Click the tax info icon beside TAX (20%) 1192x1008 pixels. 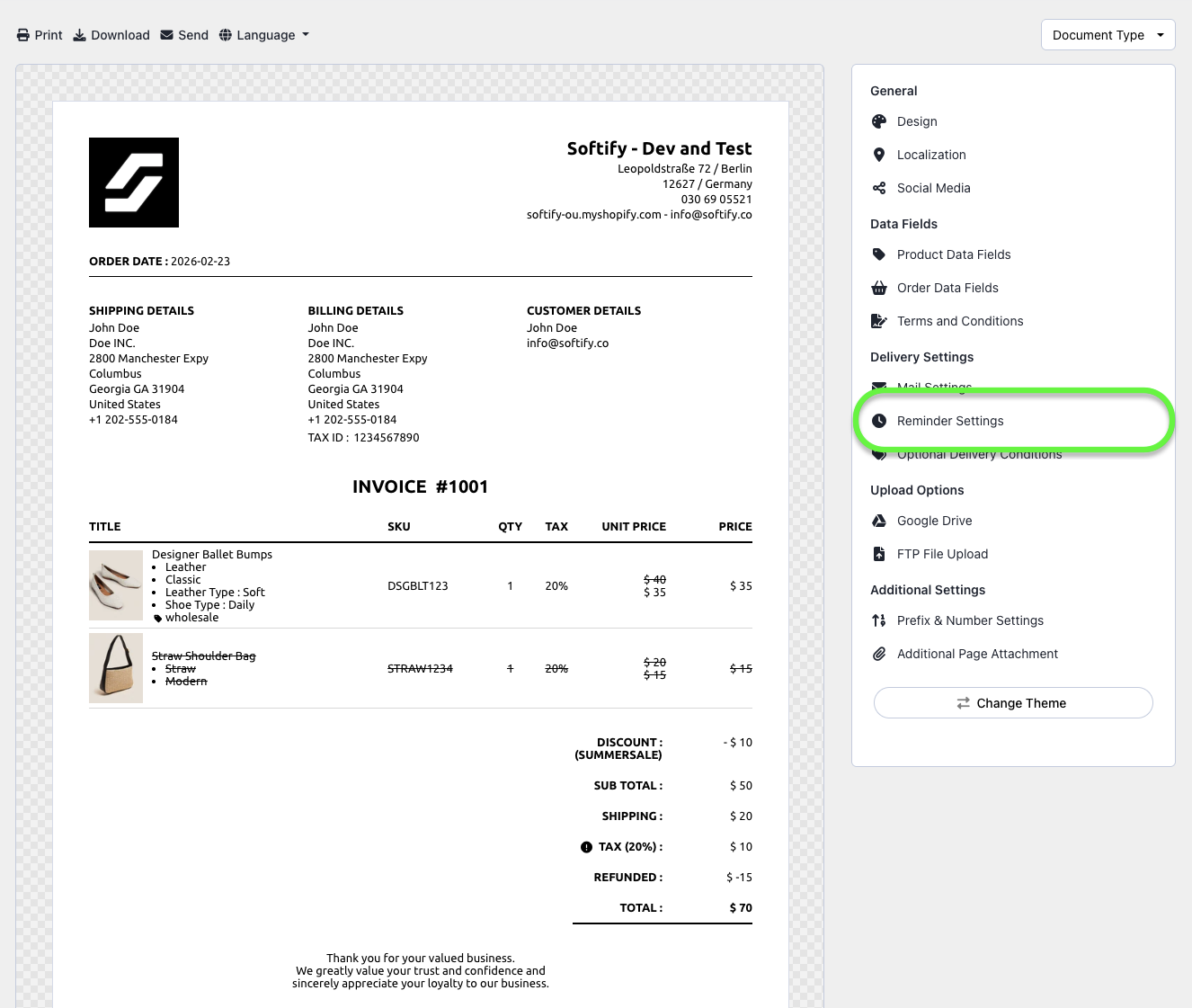586,847
